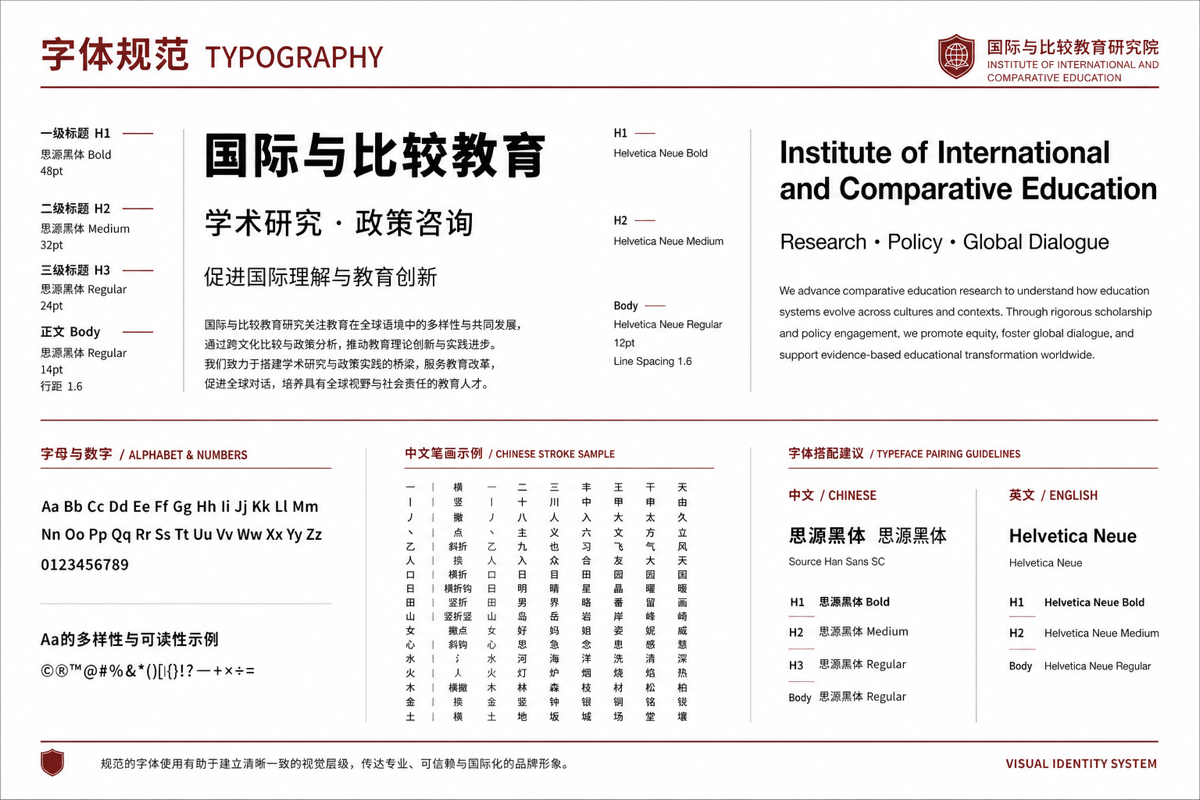Click the English paragraph starting 'We advance comparative'
The width and height of the screenshot is (1200, 800).
point(965,323)
